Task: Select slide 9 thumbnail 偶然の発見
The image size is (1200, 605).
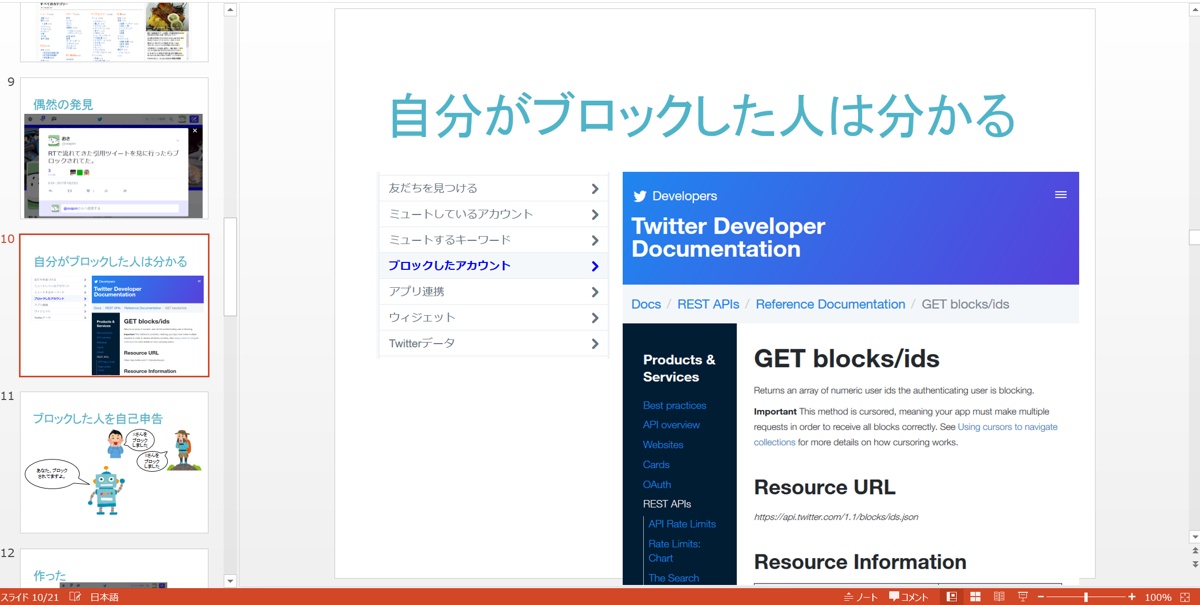Action: pos(114,149)
